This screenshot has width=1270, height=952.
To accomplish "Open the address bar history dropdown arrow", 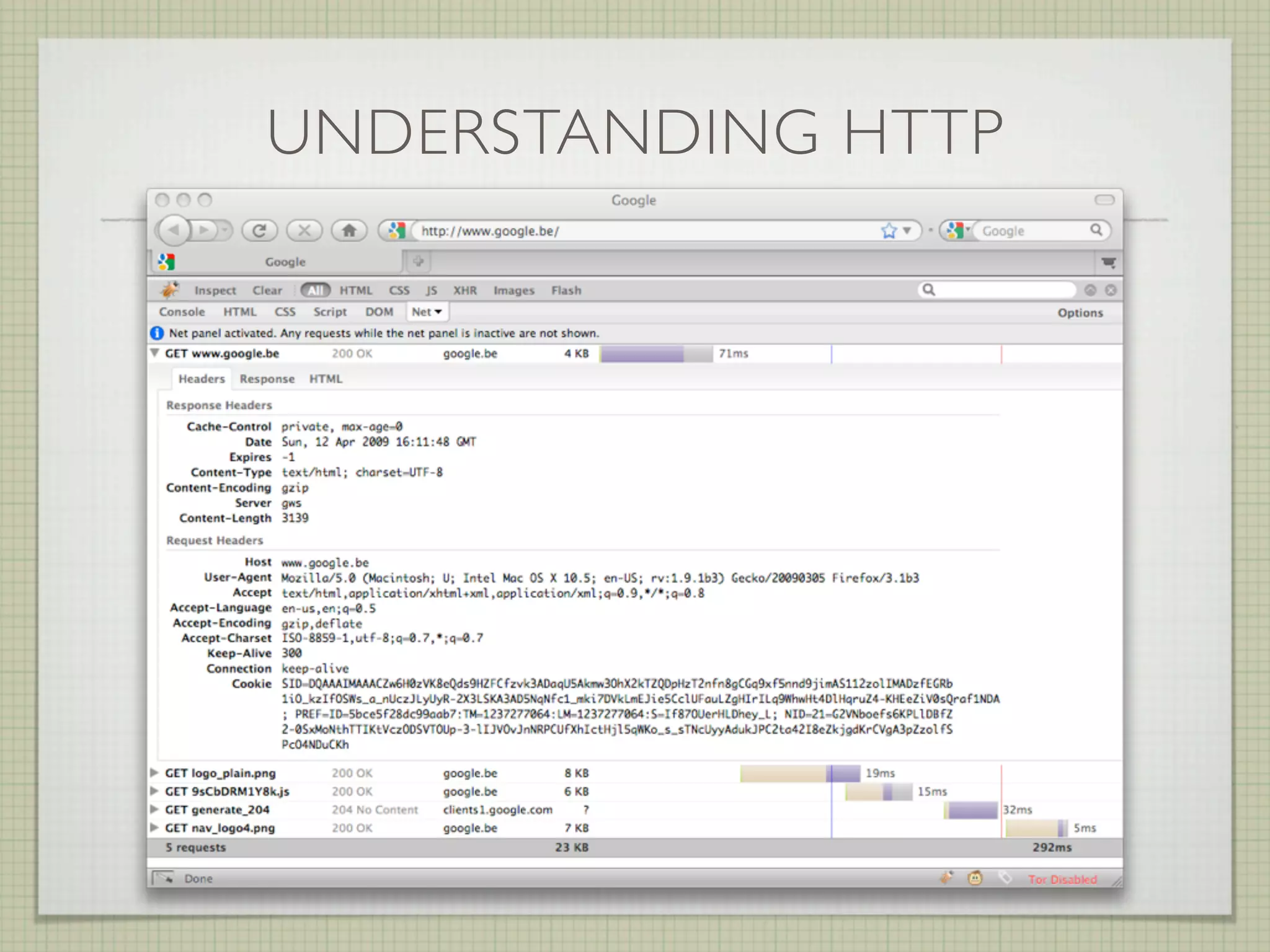I will (x=907, y=231).
